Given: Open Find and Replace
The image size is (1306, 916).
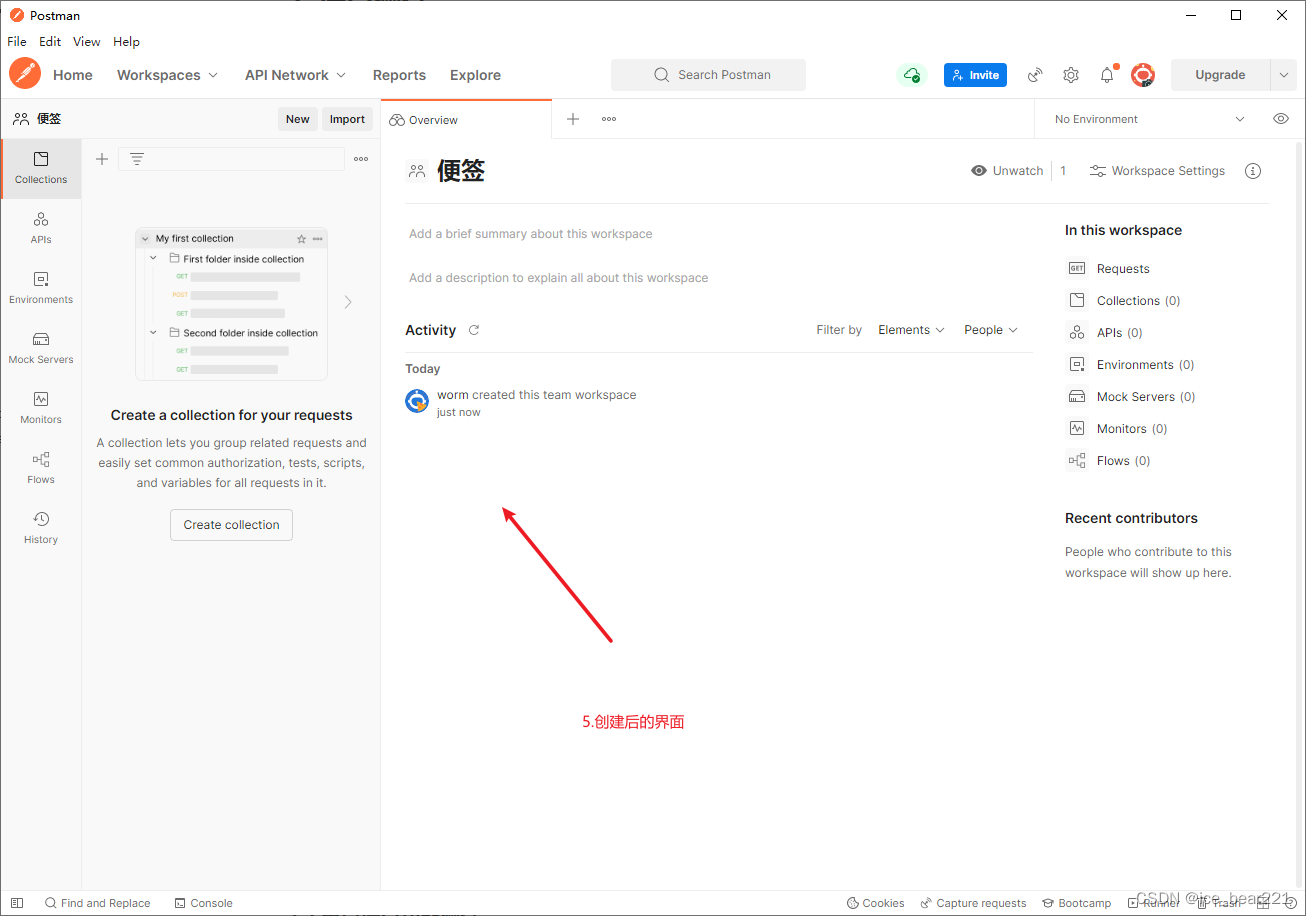Looking at the screenshot, I should 97,903.
